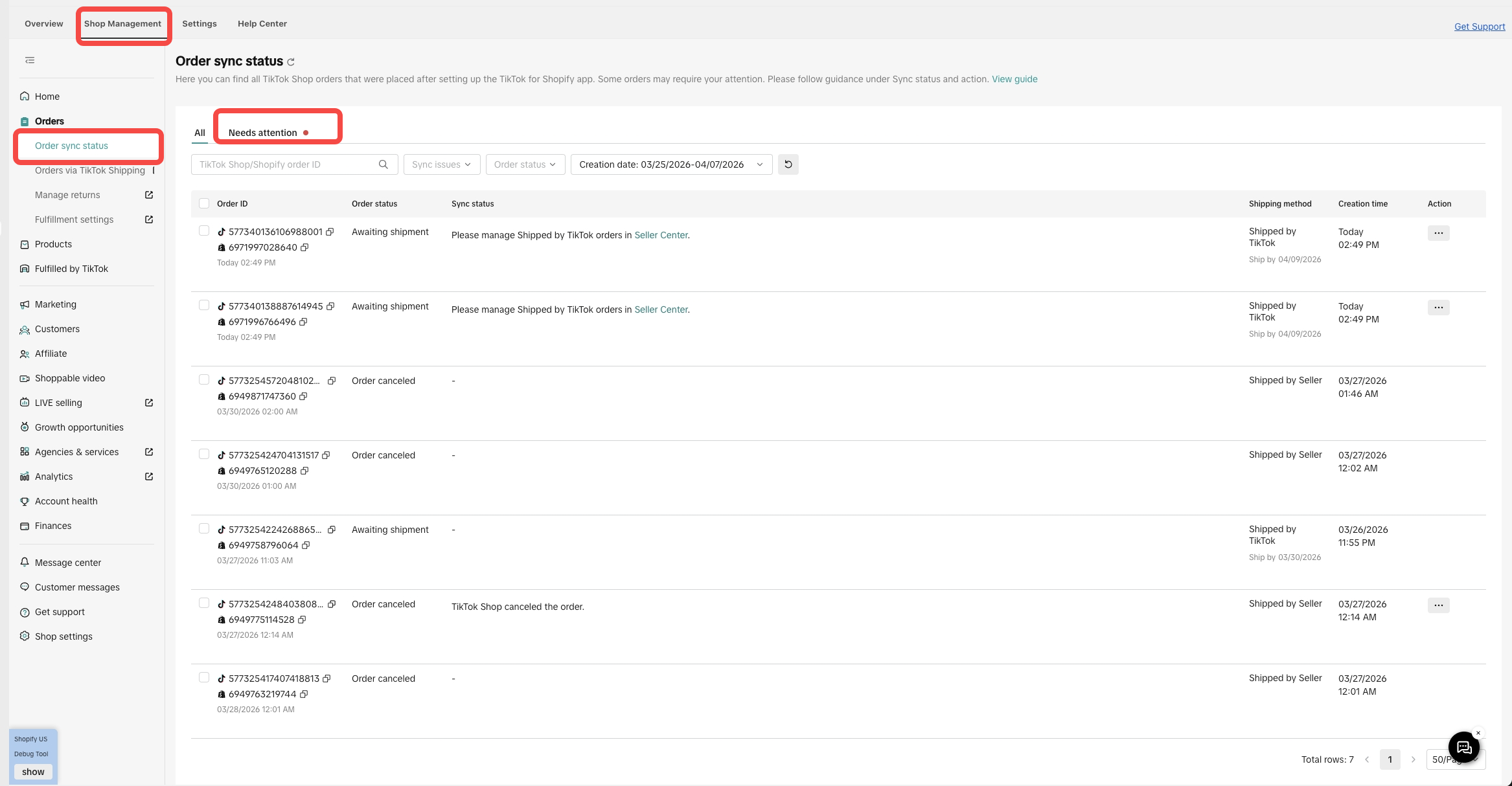Select the All orders tab
The image size is (1512, 786).
pyautogui.click(x=200, y=133)
